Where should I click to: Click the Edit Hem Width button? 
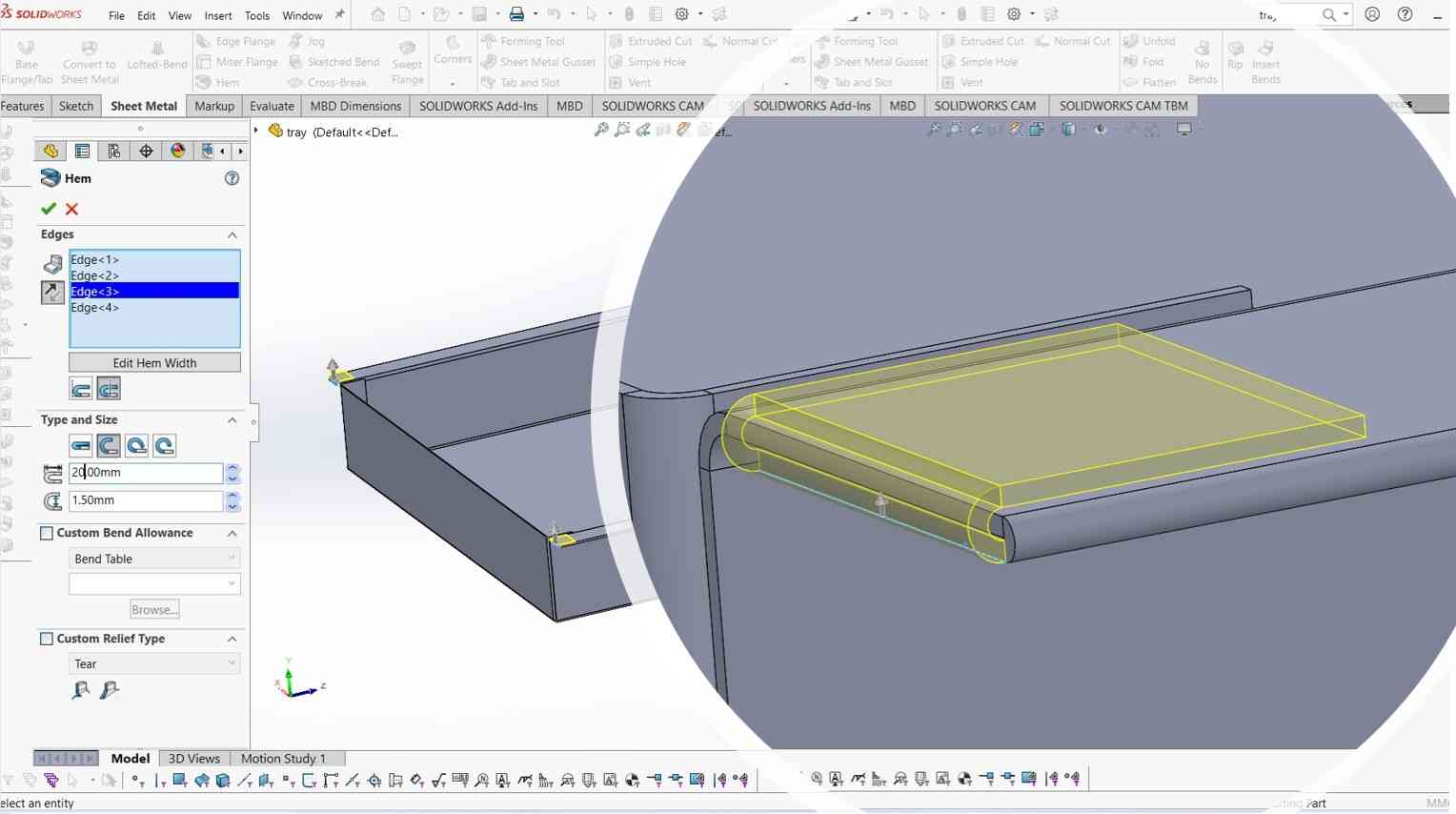pos(154,363)
